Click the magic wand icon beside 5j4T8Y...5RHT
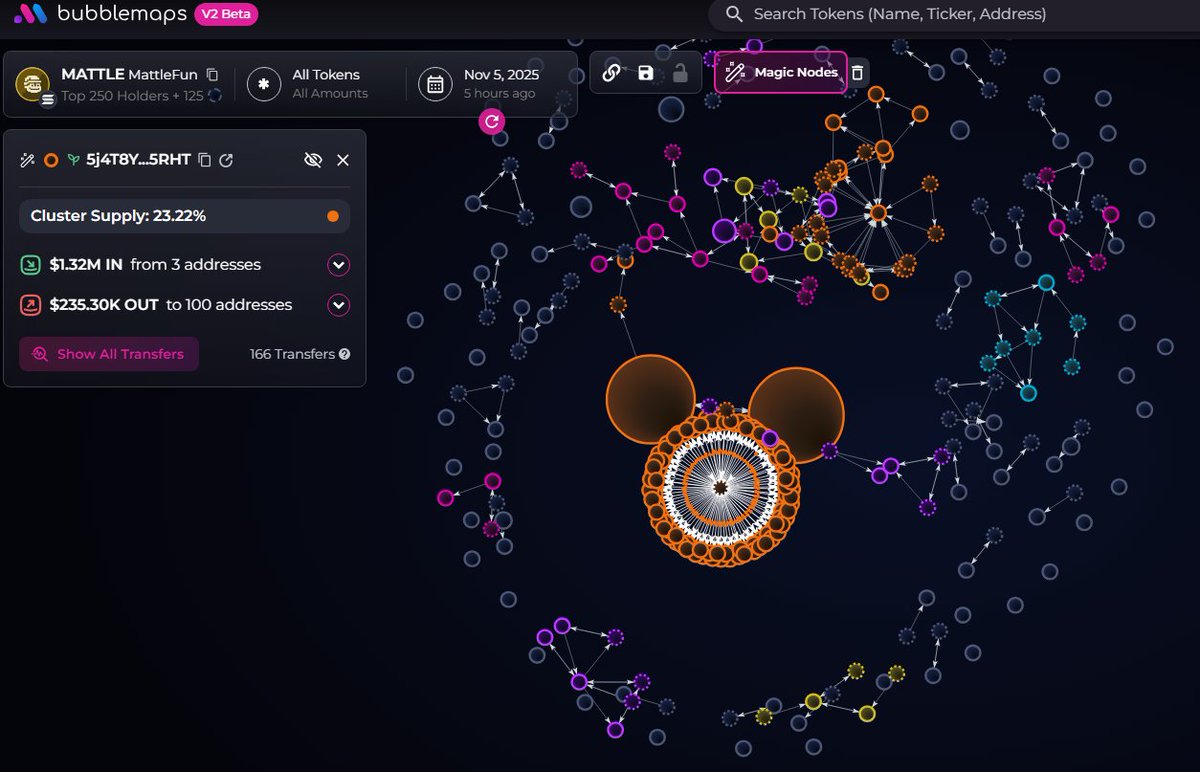 pyautogui.click(x=28, y=160)
